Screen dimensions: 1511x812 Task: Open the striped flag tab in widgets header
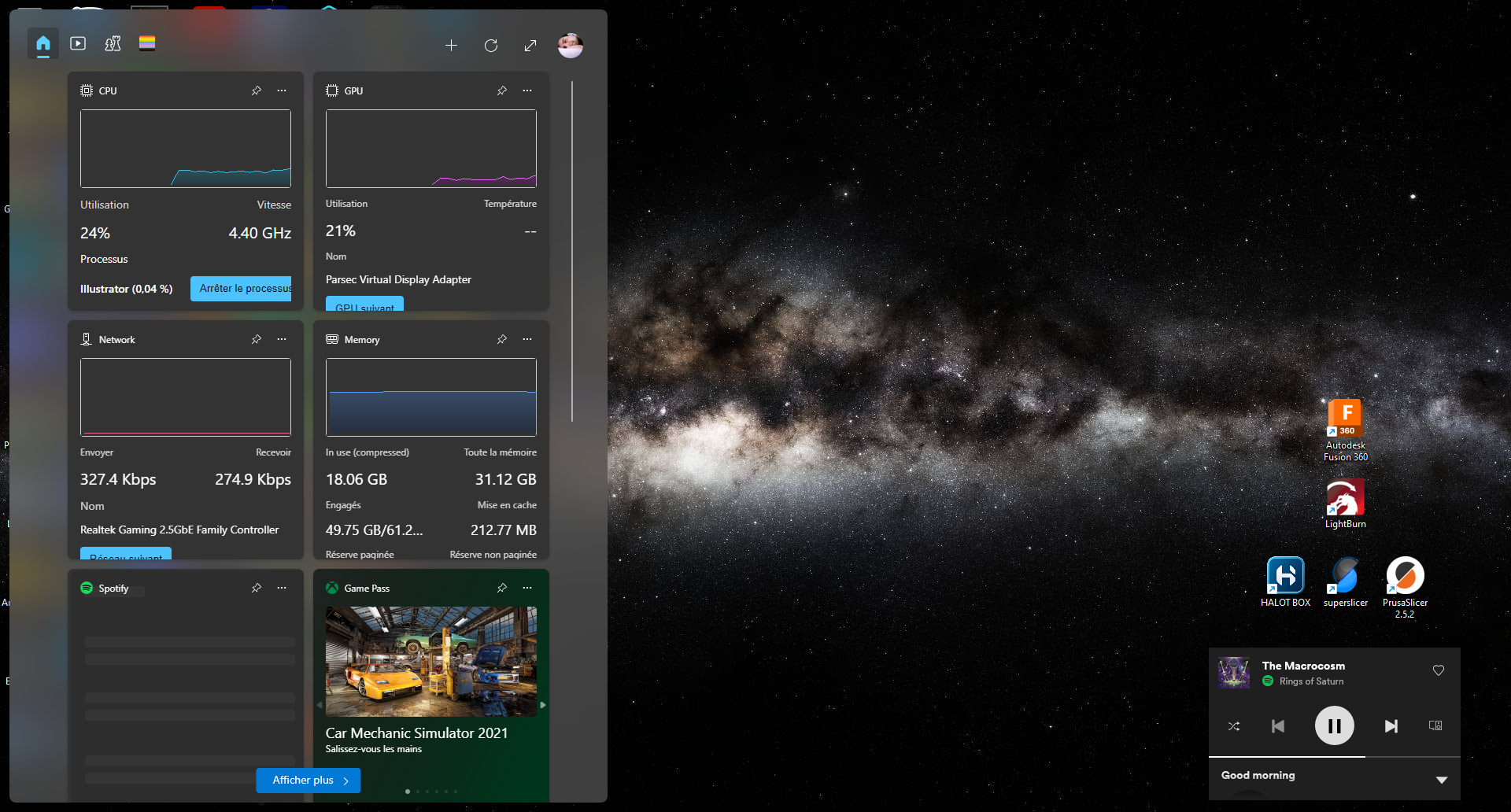147,43
